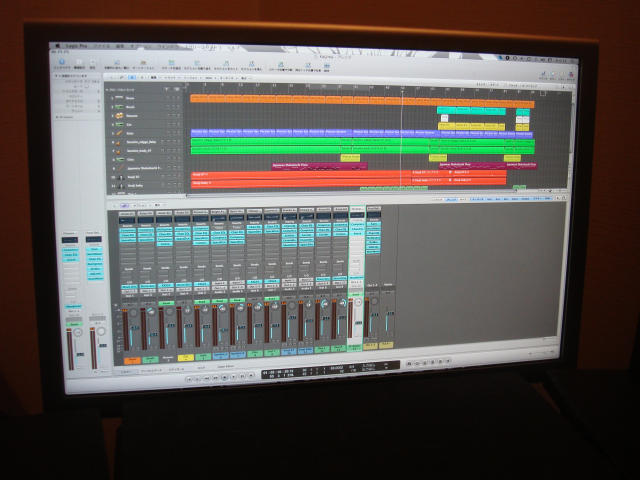Select the white region on track 3

(444, 118)
